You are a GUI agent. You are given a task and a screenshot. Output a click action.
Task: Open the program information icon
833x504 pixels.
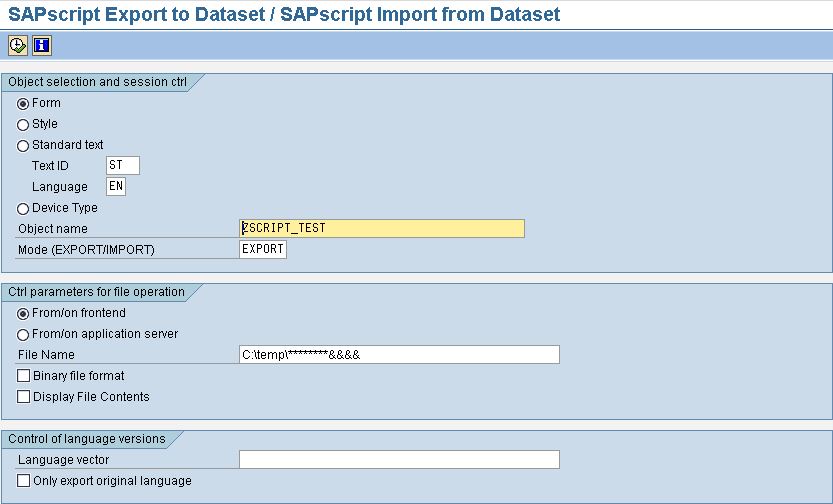[x=42, y=45]
